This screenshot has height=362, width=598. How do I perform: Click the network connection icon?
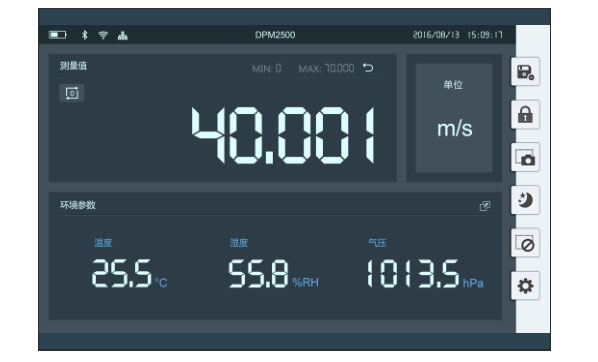click(x=122, y=35)
